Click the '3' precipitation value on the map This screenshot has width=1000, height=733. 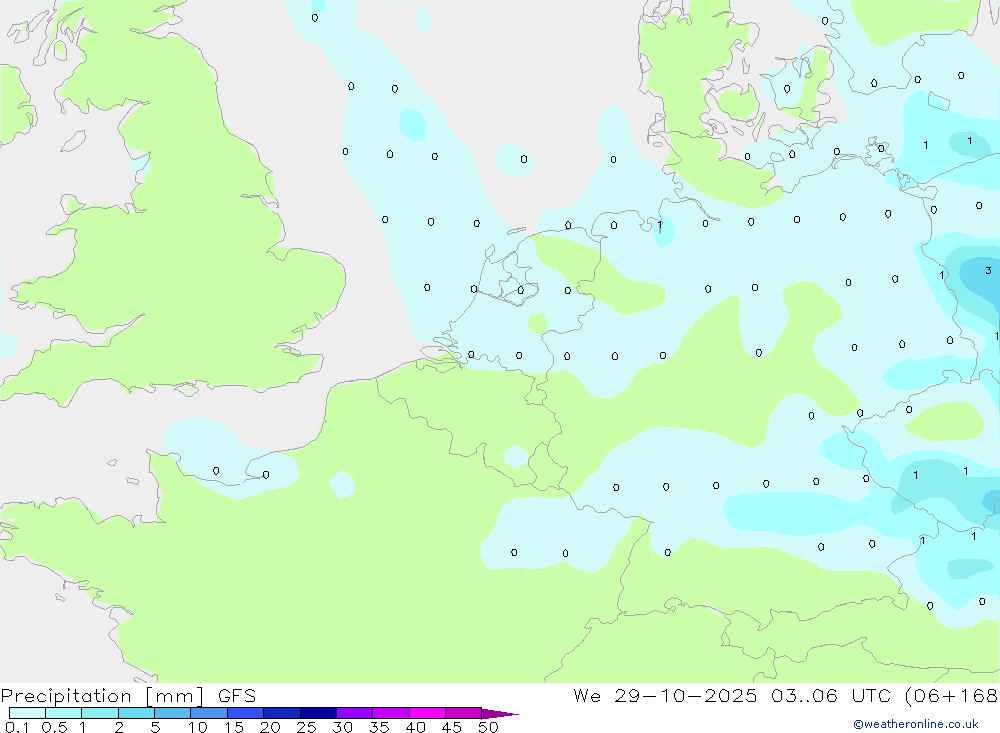click(x=988, y=270)
